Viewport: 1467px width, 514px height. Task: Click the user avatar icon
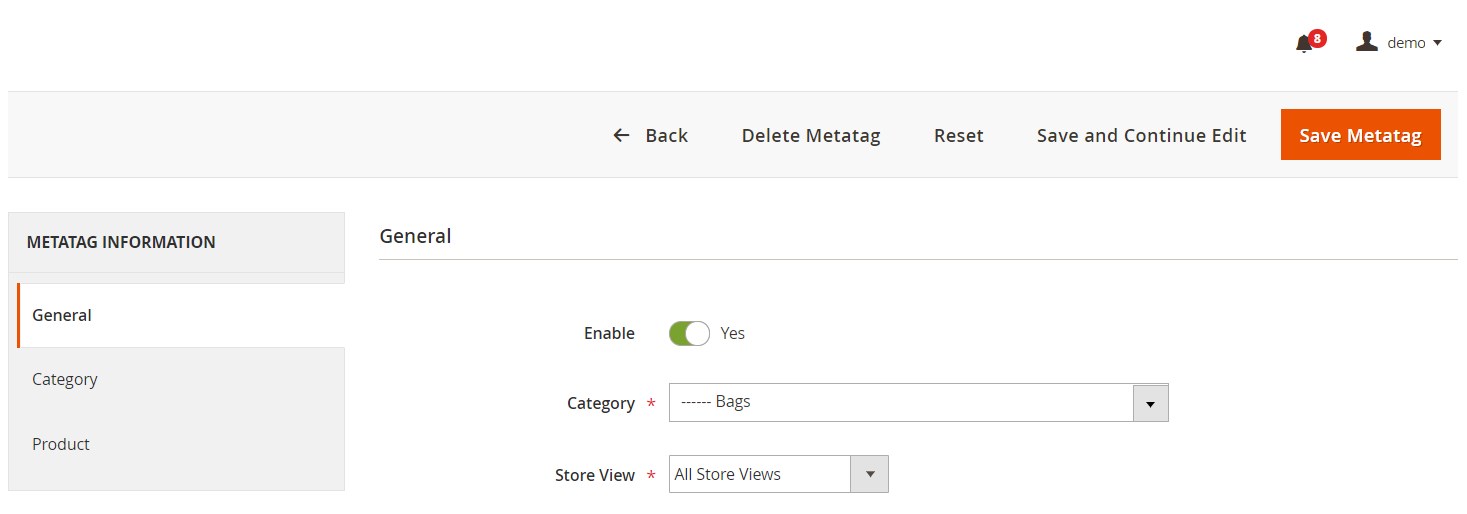tap(1366, 42)
